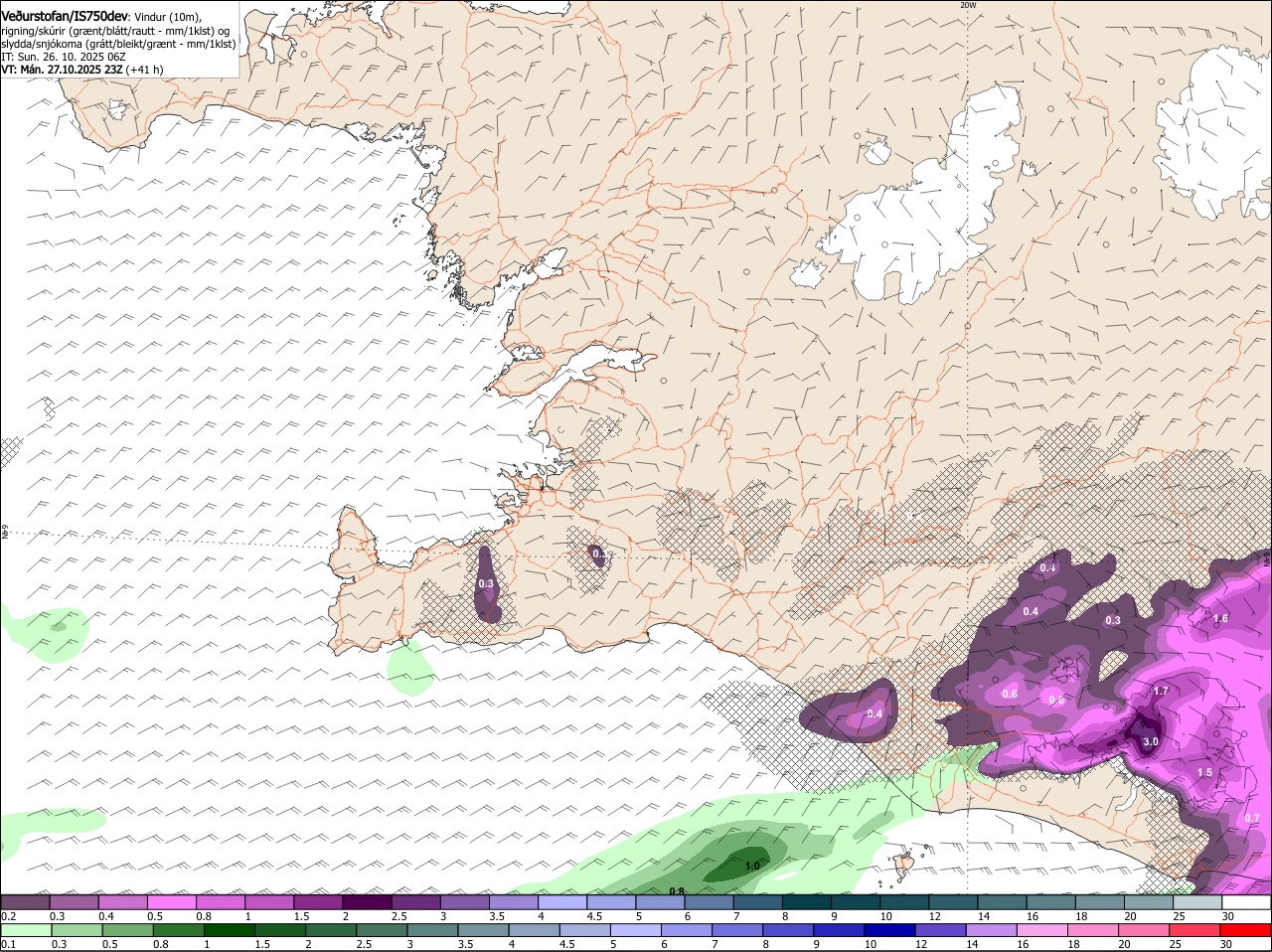Click the 'VT: Mán. 27.10.2025 23Z (+41 h)' line

[82, 70]
